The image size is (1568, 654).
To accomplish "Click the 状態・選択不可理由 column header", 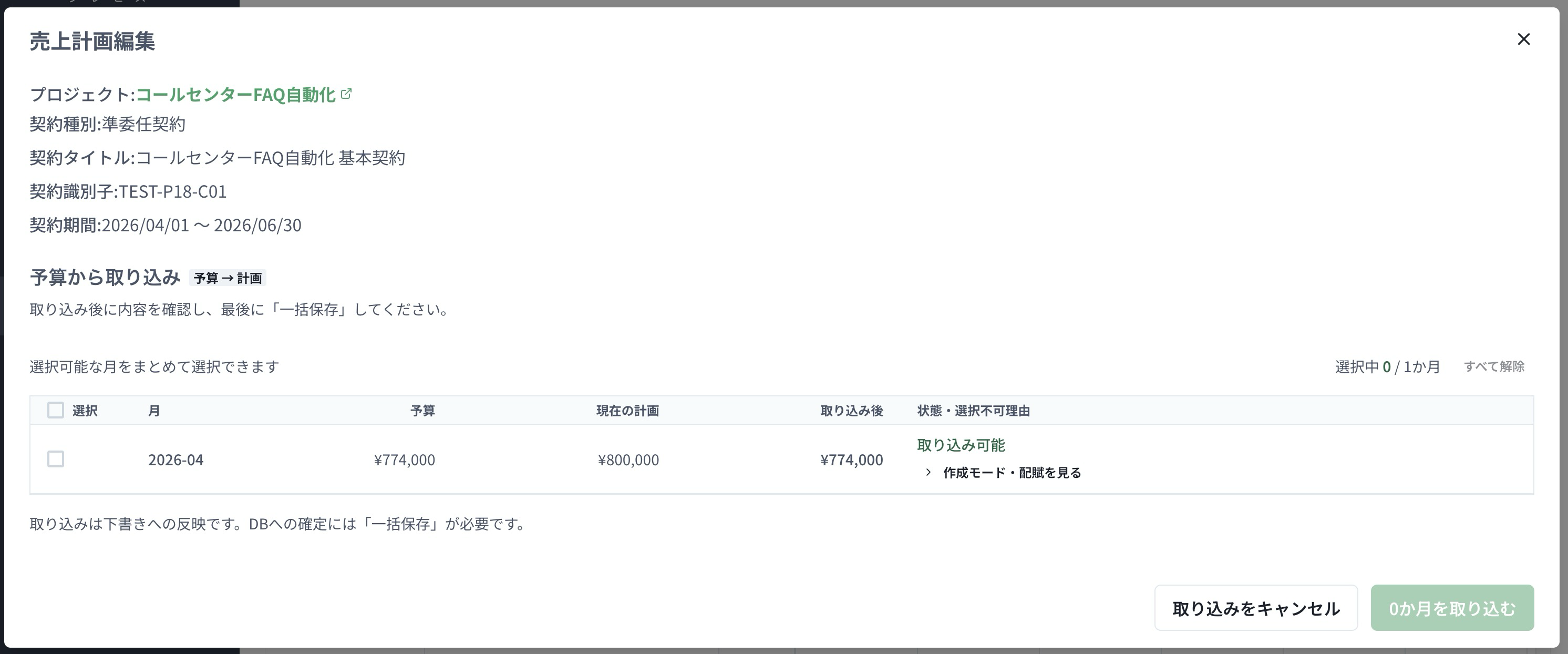I will click(x=973, y=411).
